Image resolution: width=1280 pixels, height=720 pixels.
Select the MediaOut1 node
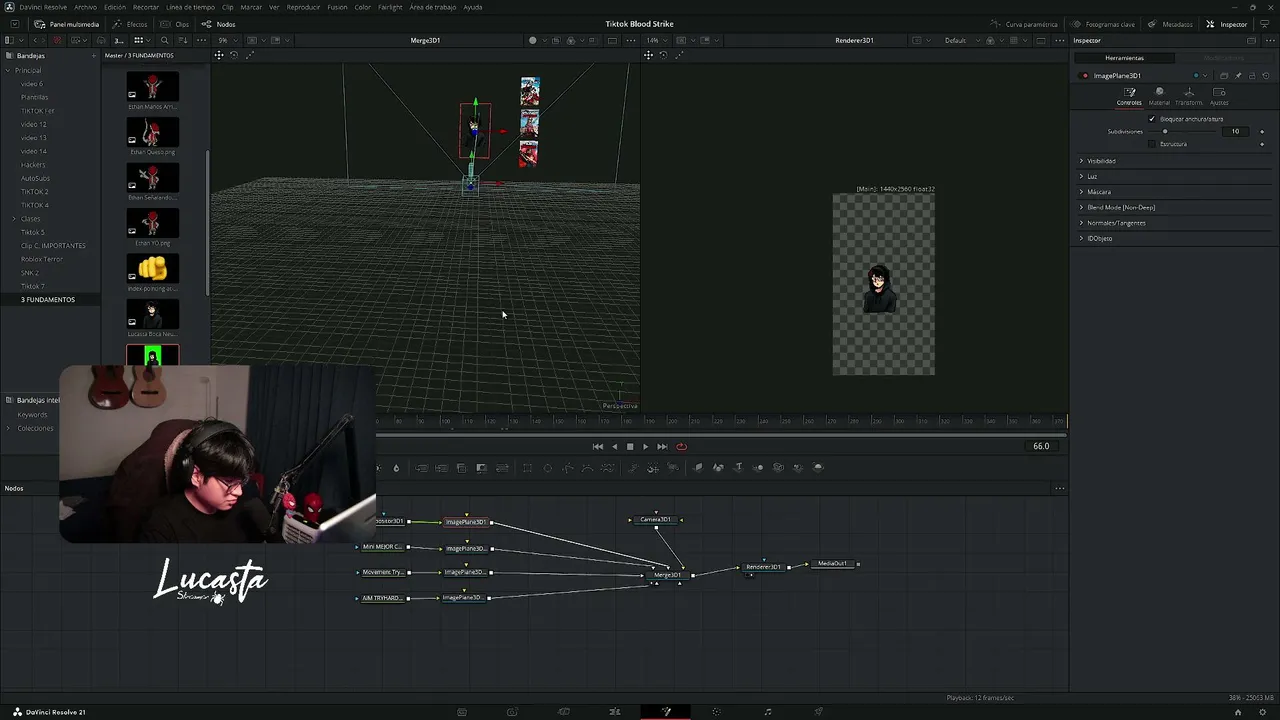(x=832, y=564)
